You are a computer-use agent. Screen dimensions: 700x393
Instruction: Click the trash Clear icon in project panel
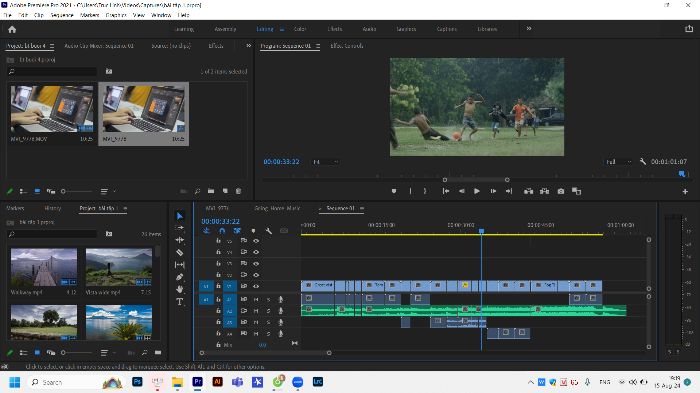(238, 191)
